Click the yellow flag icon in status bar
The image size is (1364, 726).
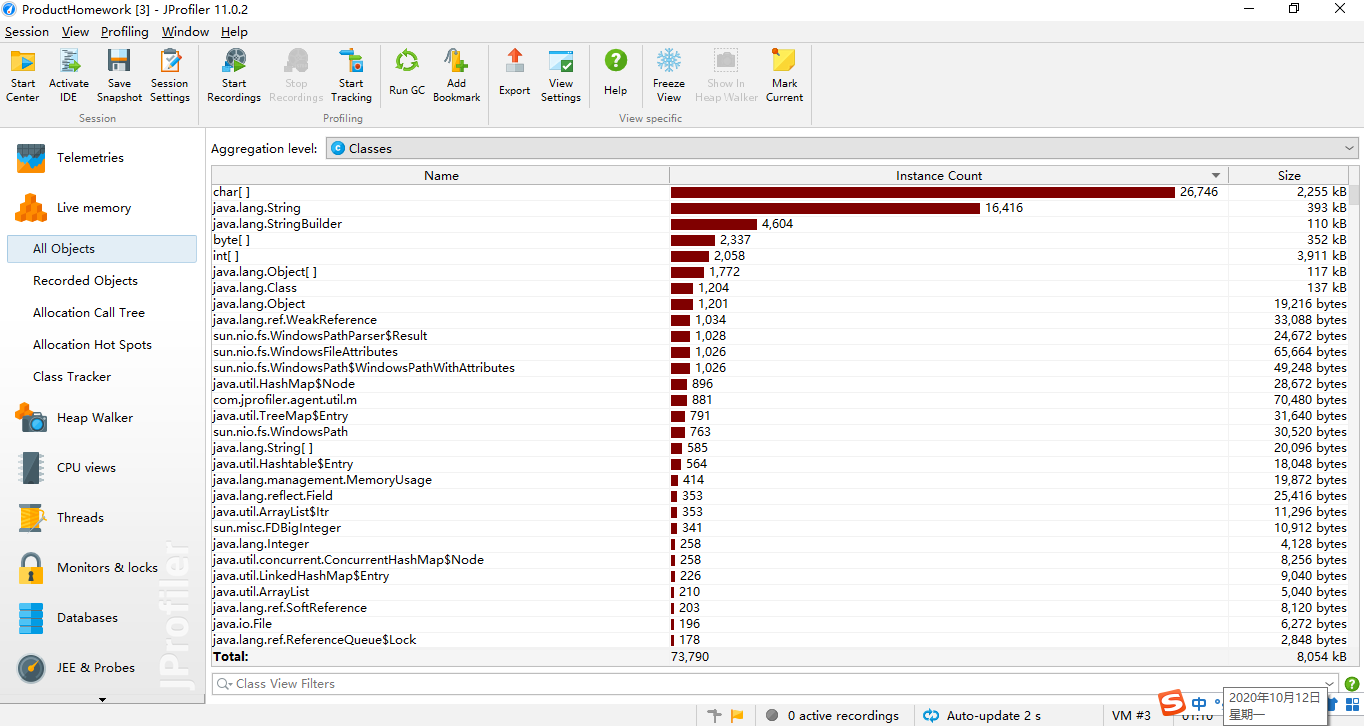pyautogui.click(x=737, y=716)
